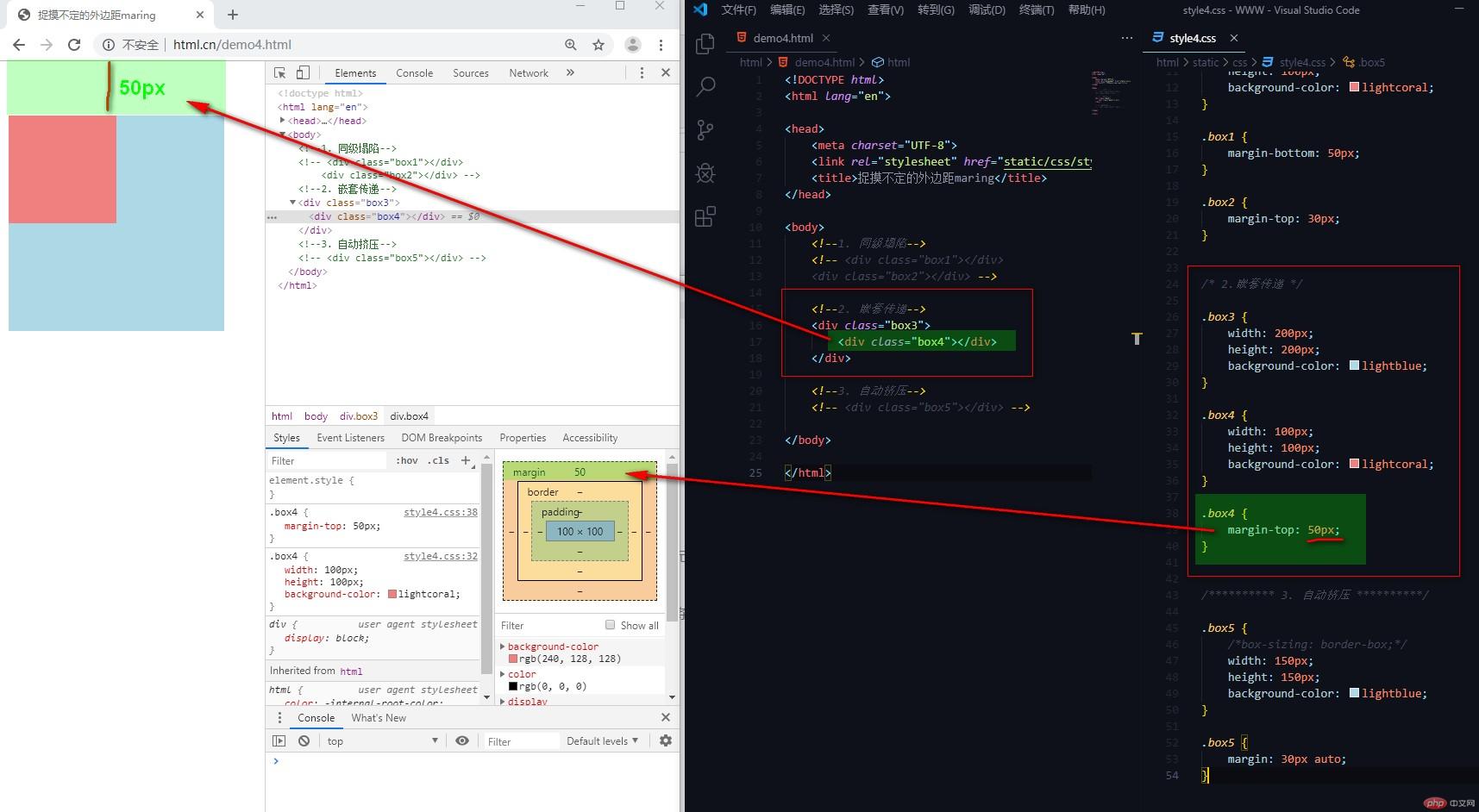Enable Show all computed properties
Image resolution: width=1479 pixels, height=812 pixels.
[610, 625]
